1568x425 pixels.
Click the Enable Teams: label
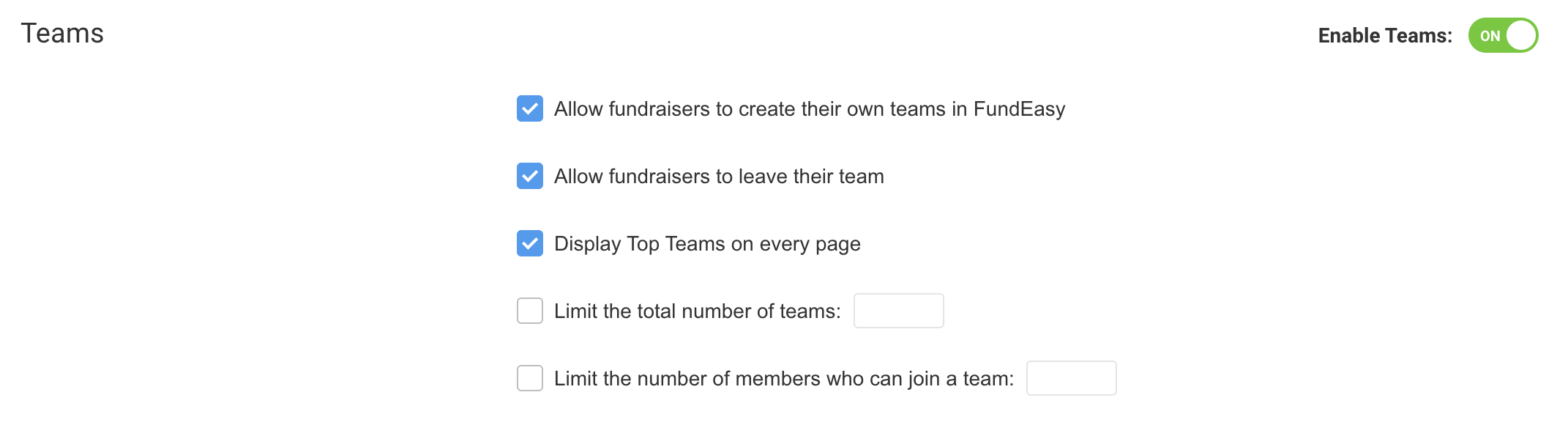point(1385,36)
